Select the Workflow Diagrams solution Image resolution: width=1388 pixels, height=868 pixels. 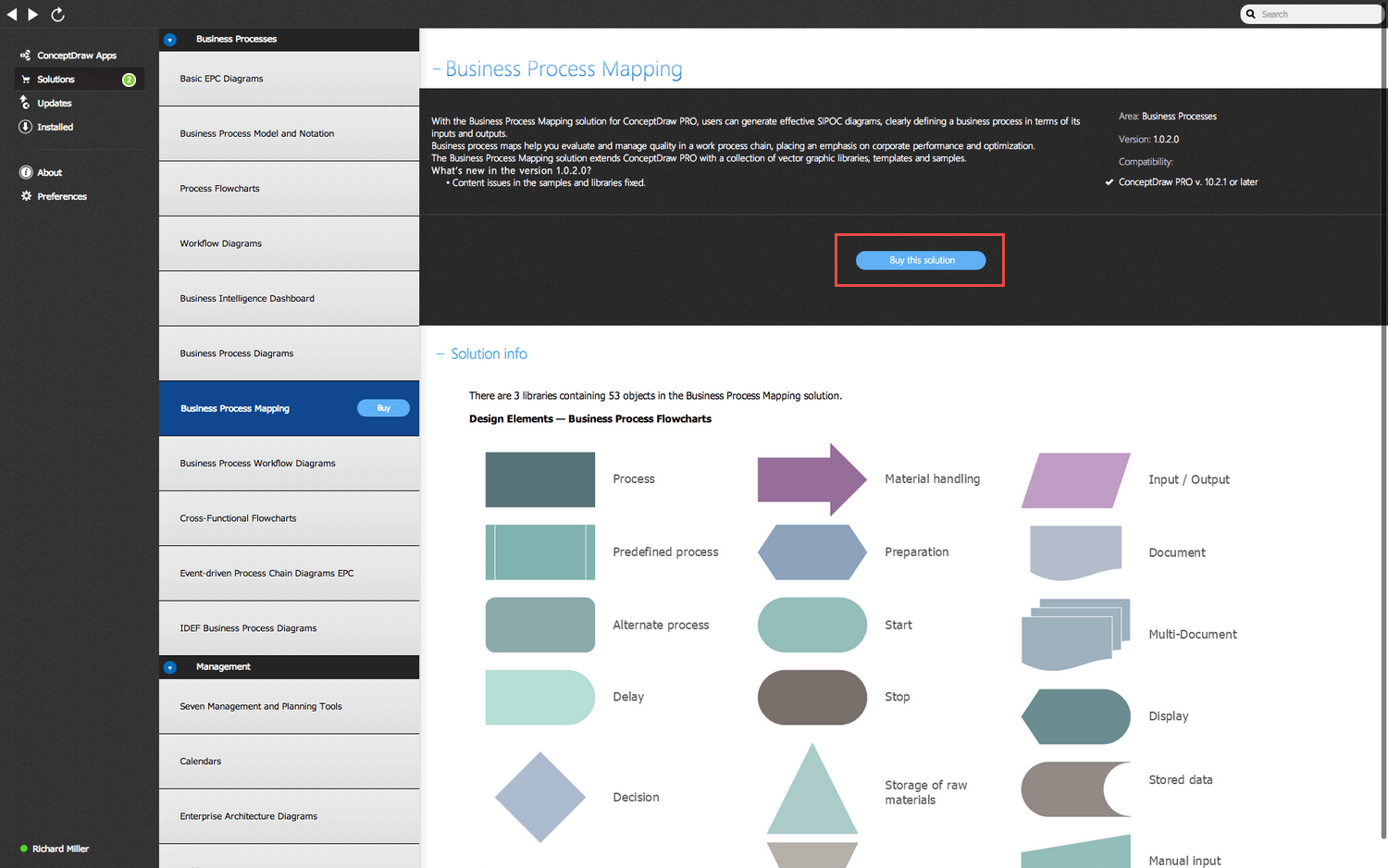[221, 243]
